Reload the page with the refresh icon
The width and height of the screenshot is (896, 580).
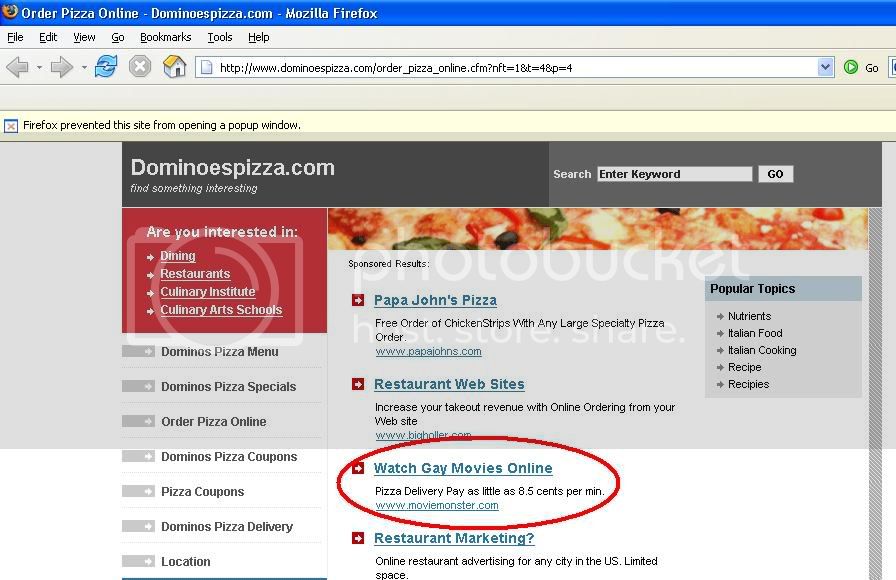click(x=106, y=67)
